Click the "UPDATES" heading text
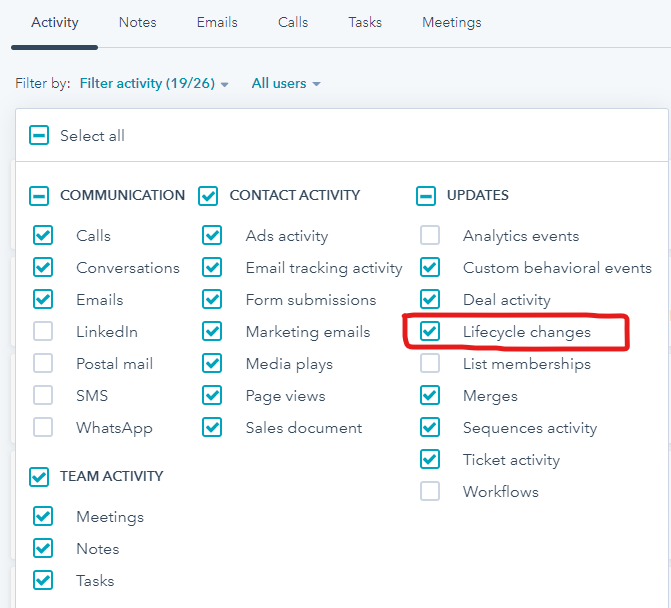Screen dimensions: 671x608 point(478,196)
